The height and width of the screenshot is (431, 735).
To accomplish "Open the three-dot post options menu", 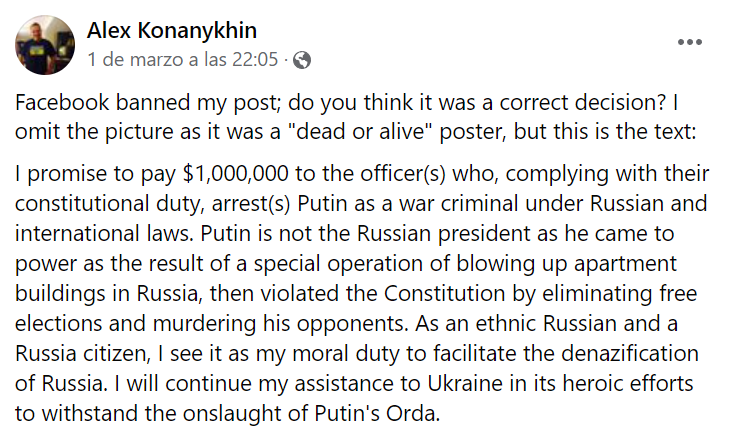I will point(691,42).
